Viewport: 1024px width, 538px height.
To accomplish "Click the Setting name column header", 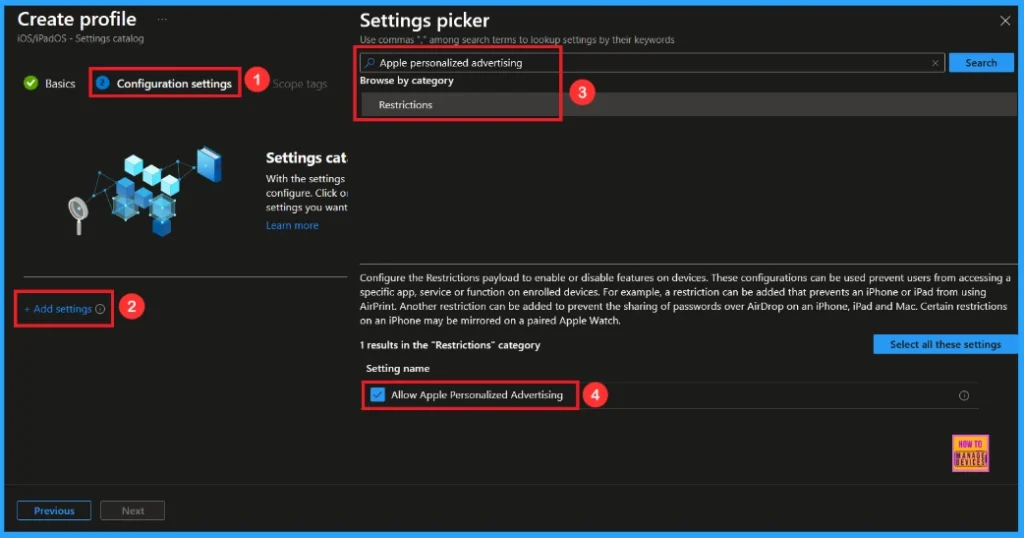I will 398,368.
